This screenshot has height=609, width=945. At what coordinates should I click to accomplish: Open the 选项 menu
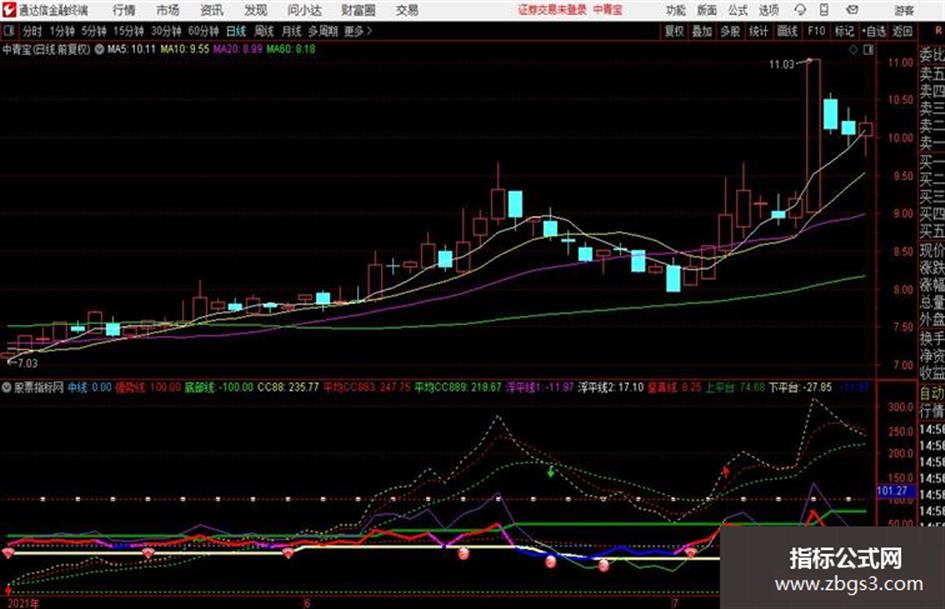click(769, 10)
